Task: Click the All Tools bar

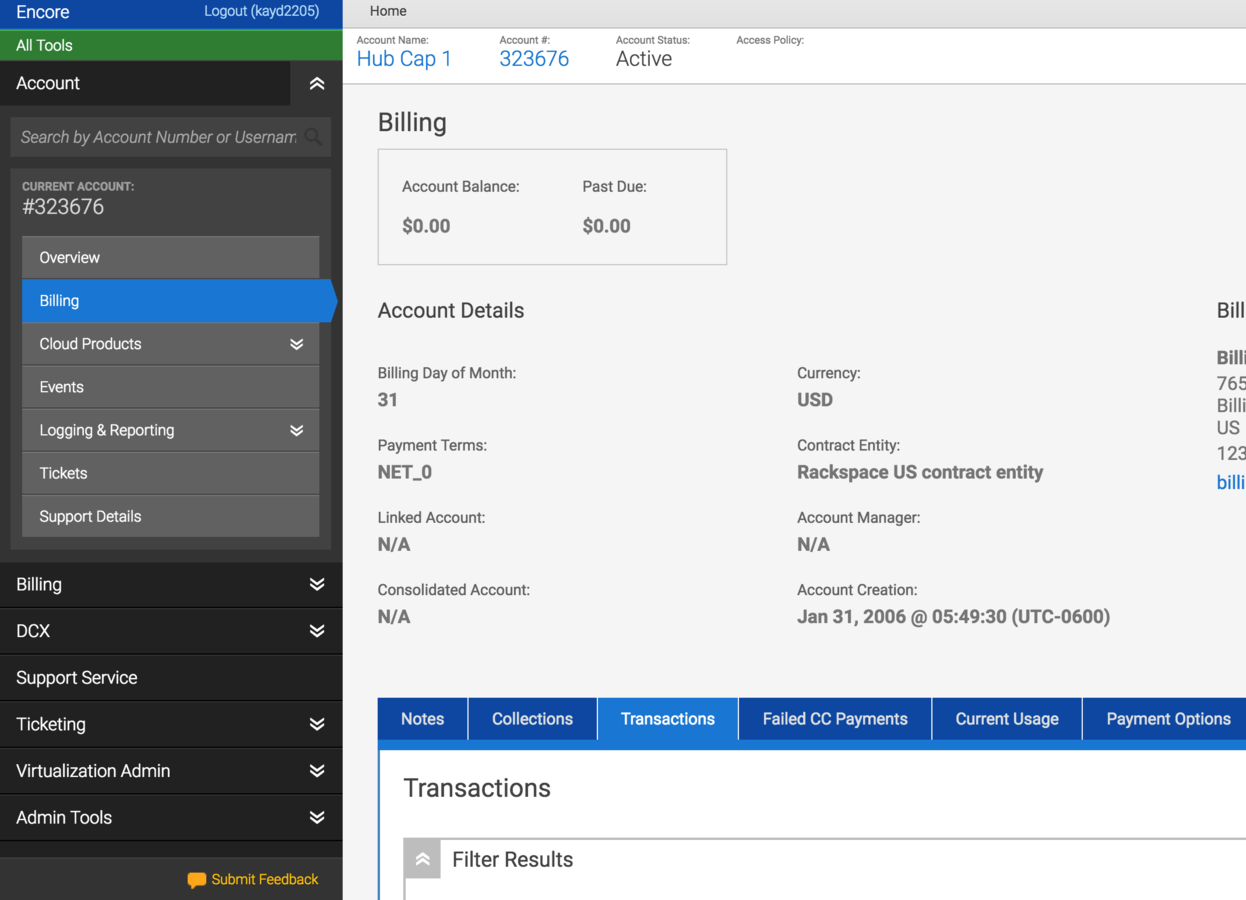Action: (x=171, y=45)
